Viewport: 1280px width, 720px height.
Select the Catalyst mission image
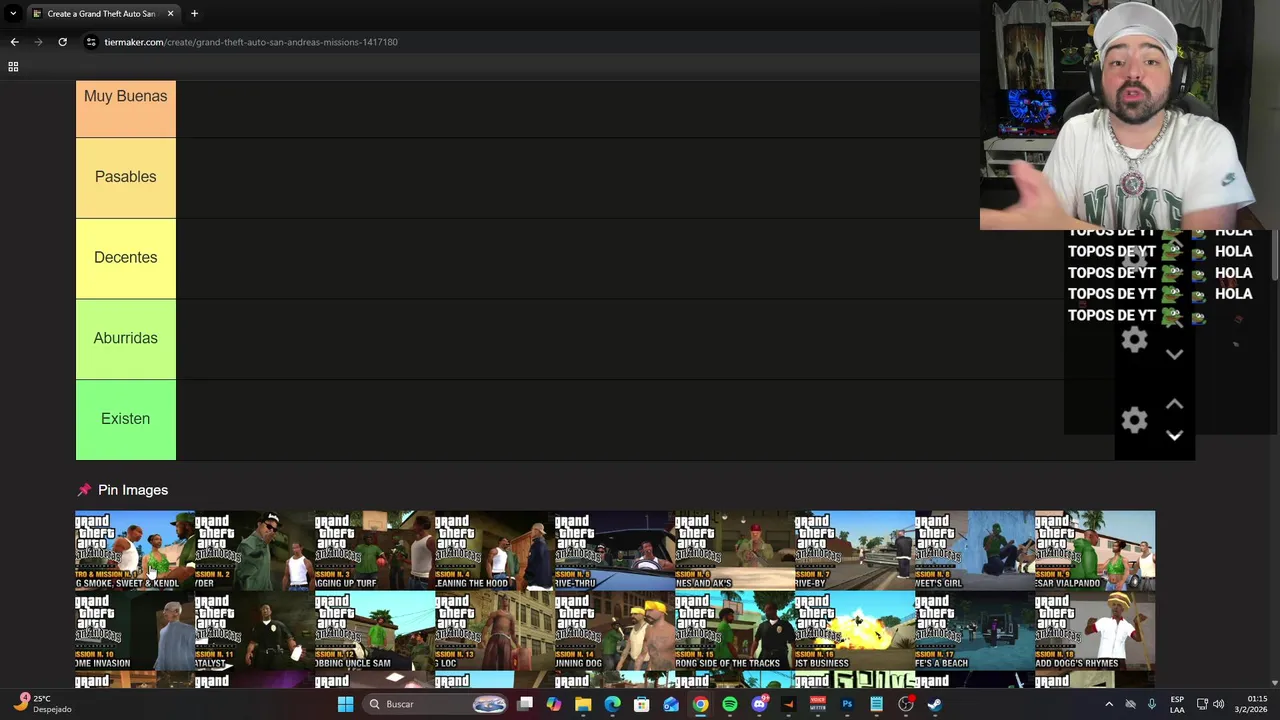coord(255,630)
